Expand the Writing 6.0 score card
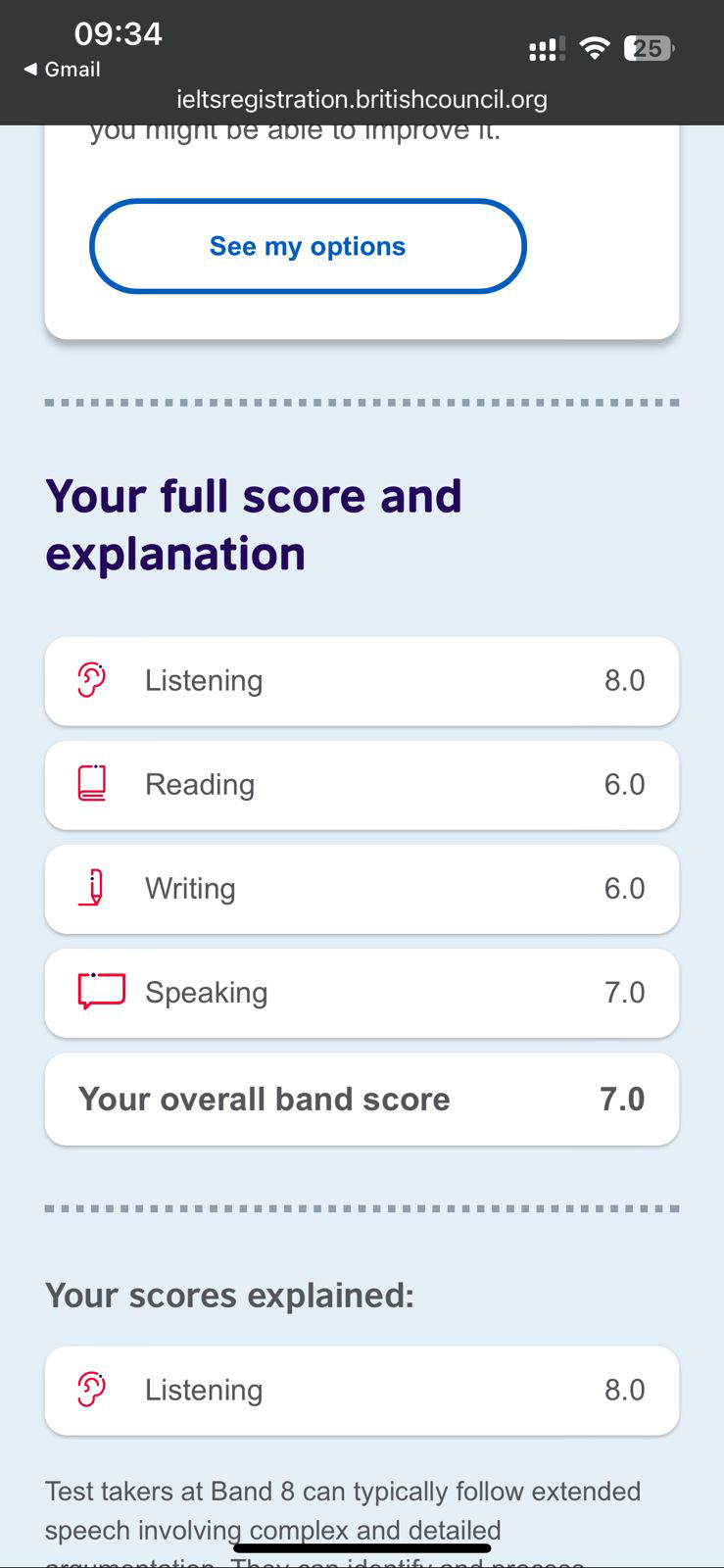The height and width of the screenshot is (1568, 724). coord(362,889)
